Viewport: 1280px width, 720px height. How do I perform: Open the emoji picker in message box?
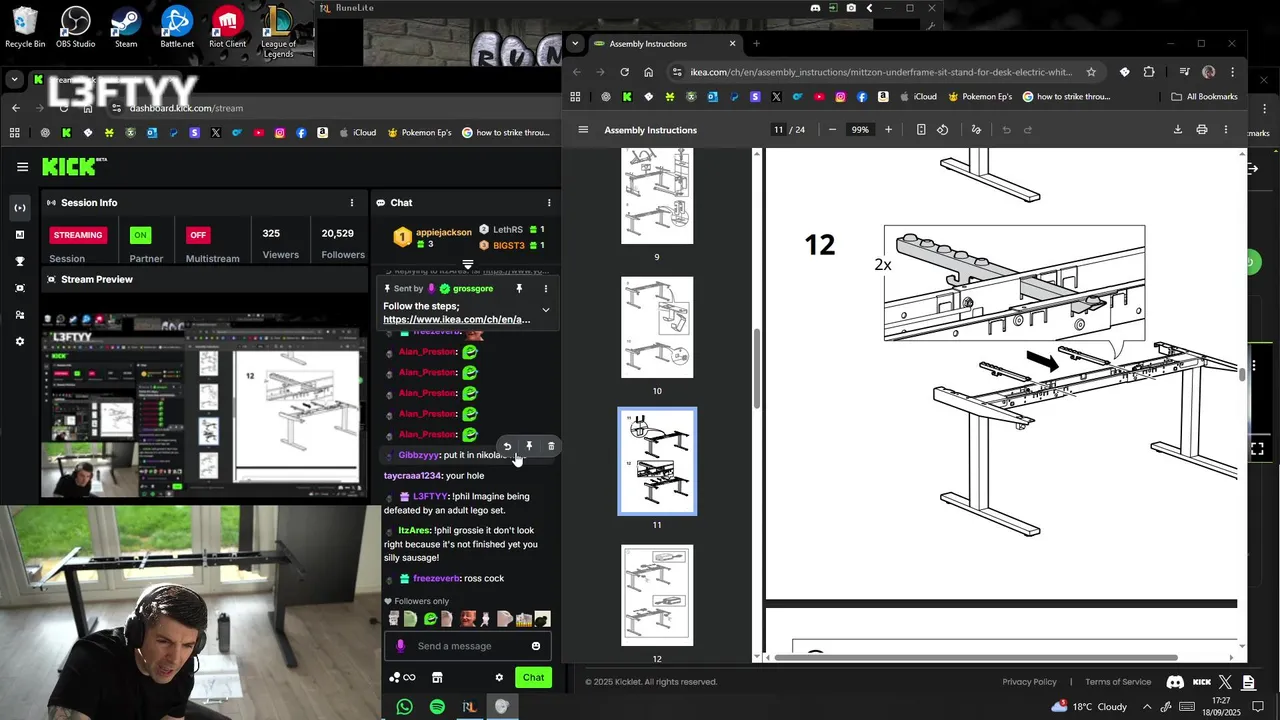(x=536, y=646)
